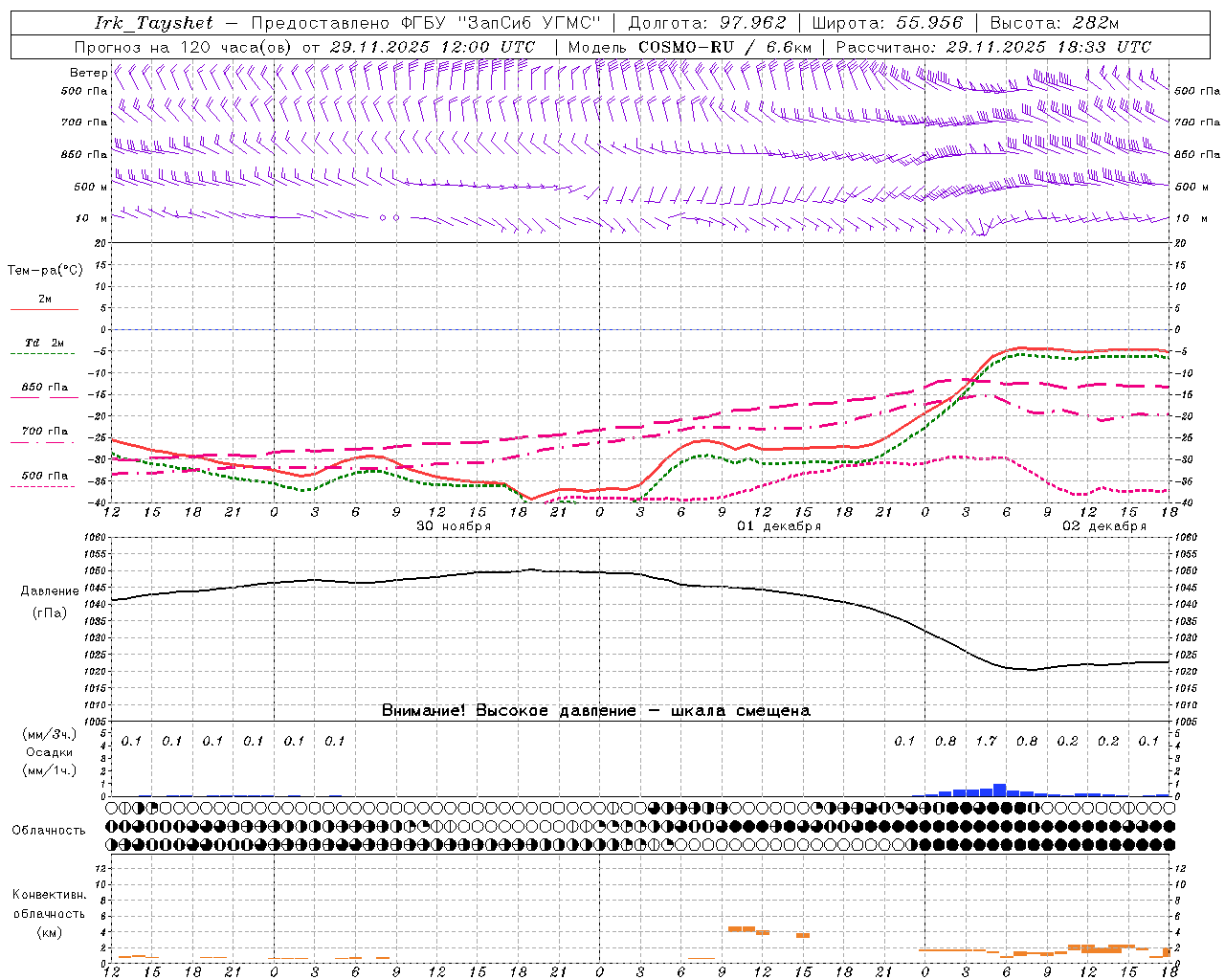
Task: Click the longitude value Долгота: 97.962
Action: [x=706, y=23]
